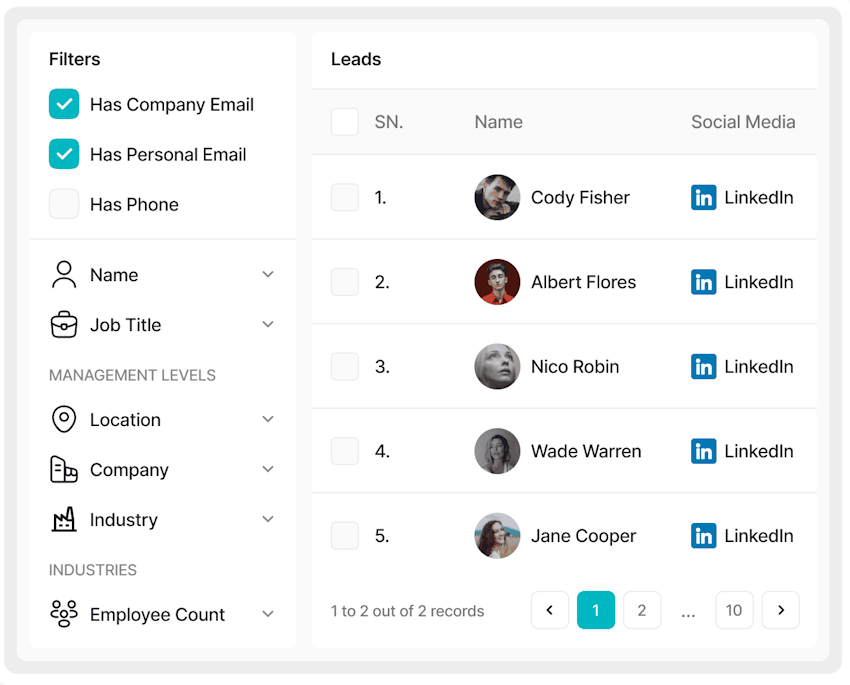Image resolution: width=850 pixels, height=685 pixels.
Task: Click the map pin Location icon
Action: [64, 420]
